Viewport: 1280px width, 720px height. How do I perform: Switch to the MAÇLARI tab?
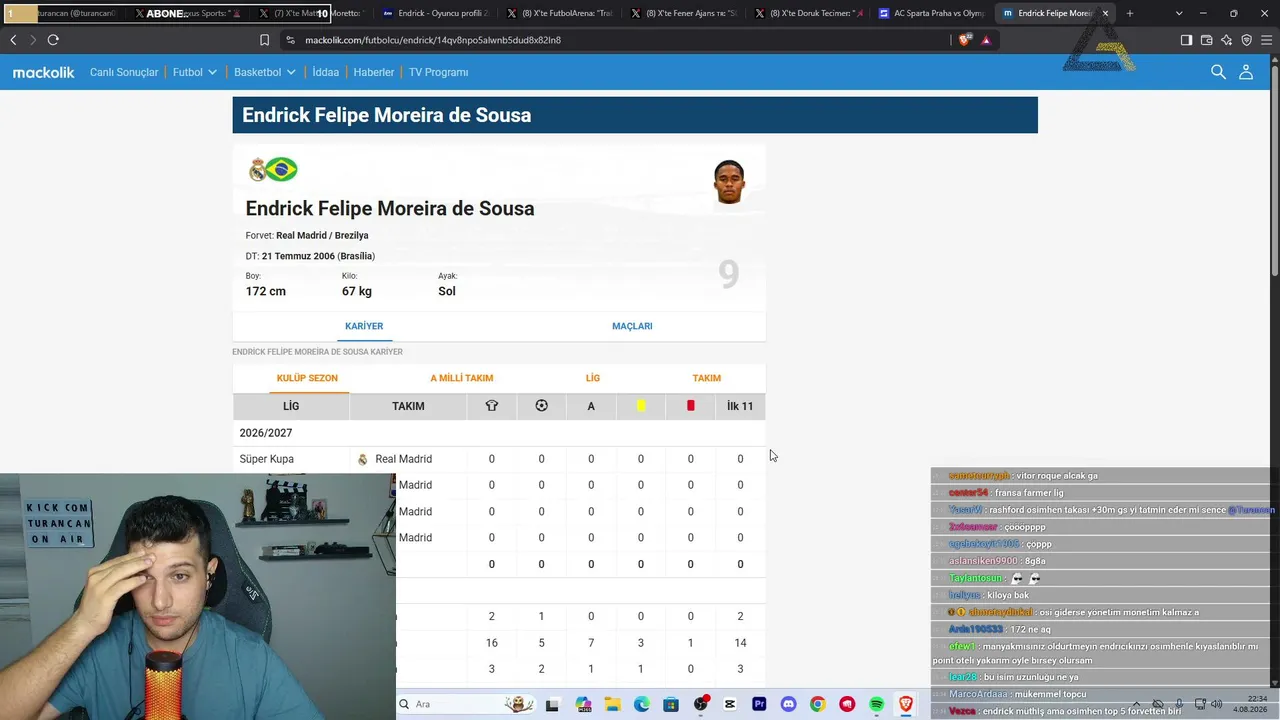(632, 326)
